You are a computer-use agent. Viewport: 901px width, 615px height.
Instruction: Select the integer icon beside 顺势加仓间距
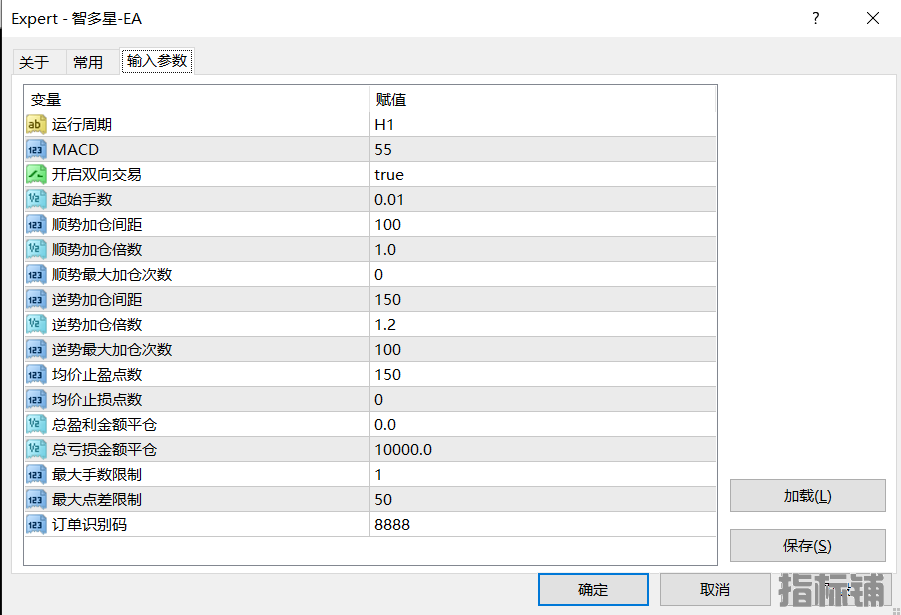pos(36,225)
